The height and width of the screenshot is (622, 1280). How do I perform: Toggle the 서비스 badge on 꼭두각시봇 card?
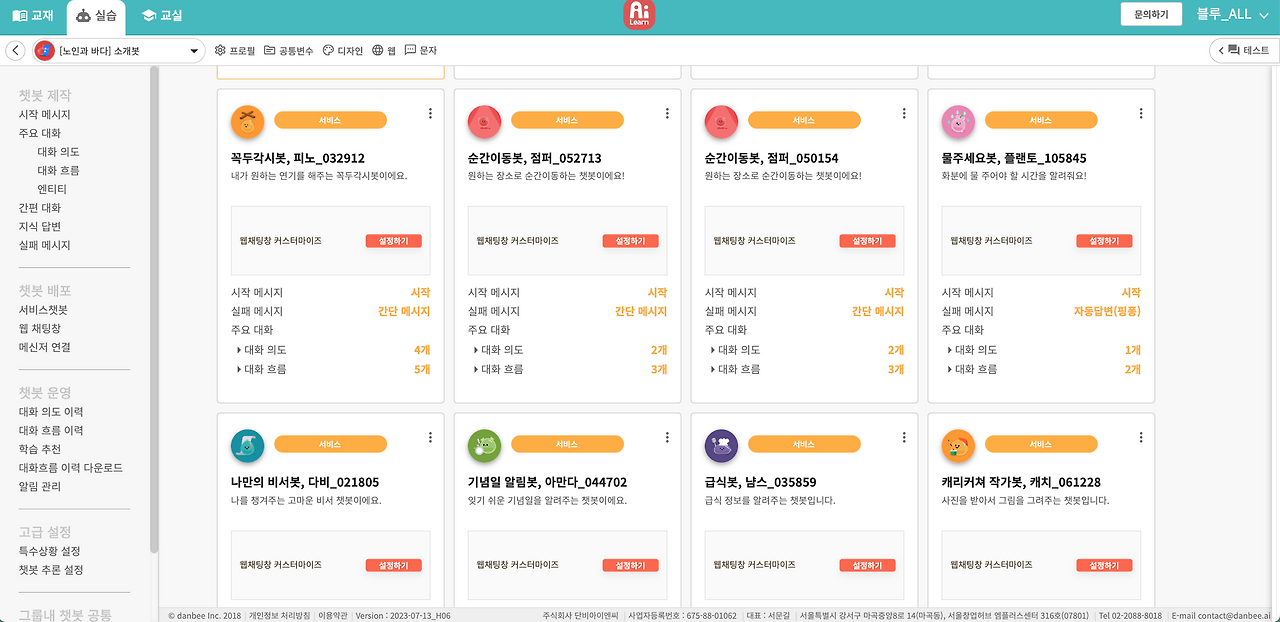[330, 119]
